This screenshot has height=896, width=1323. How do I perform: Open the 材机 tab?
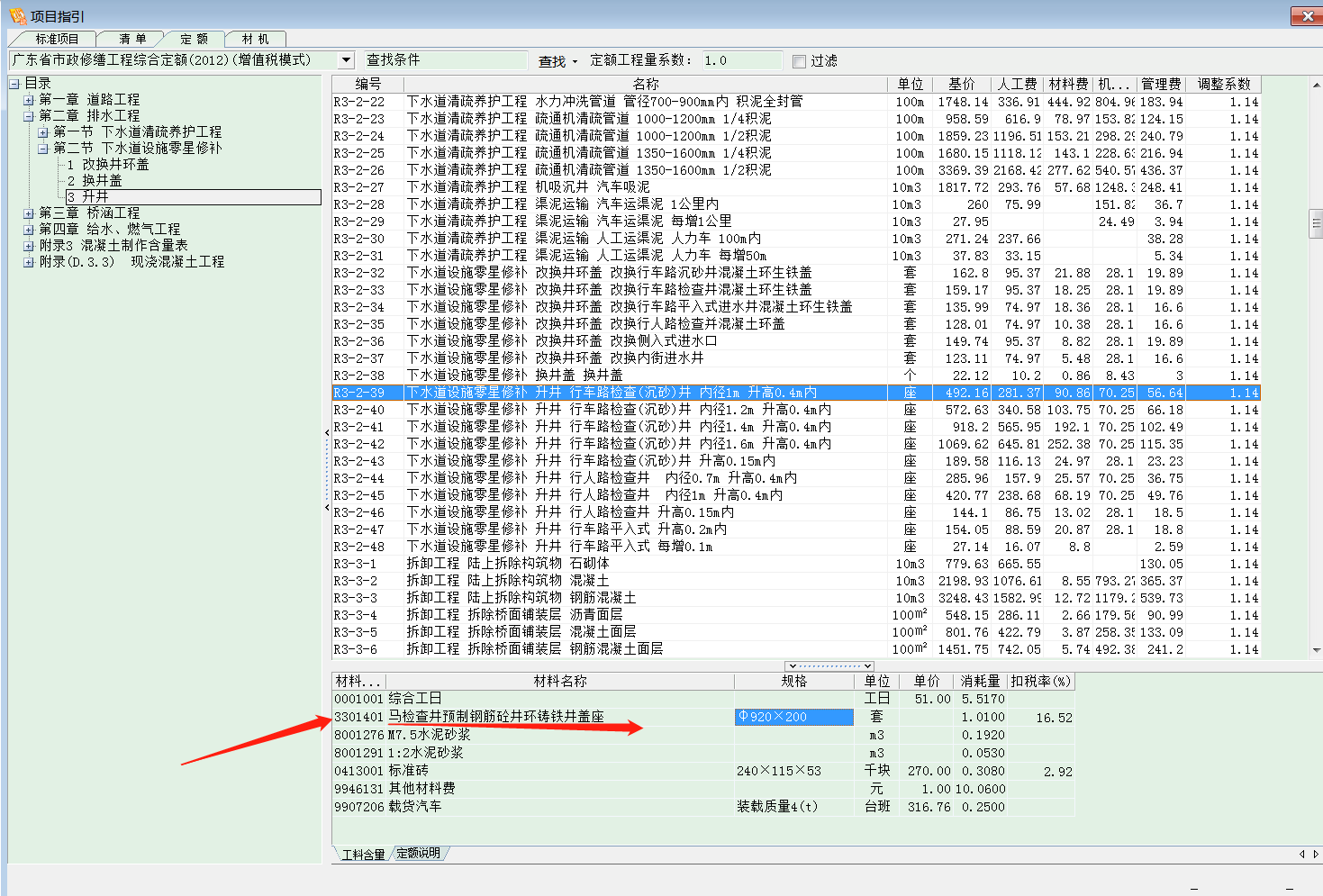[256, 39]
